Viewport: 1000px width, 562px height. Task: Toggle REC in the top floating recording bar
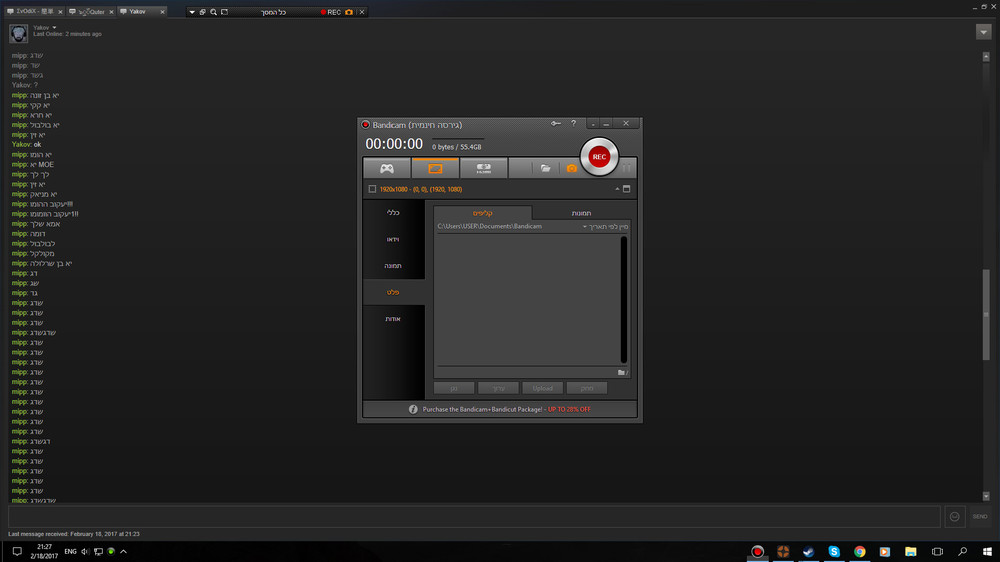click(330, 12)
